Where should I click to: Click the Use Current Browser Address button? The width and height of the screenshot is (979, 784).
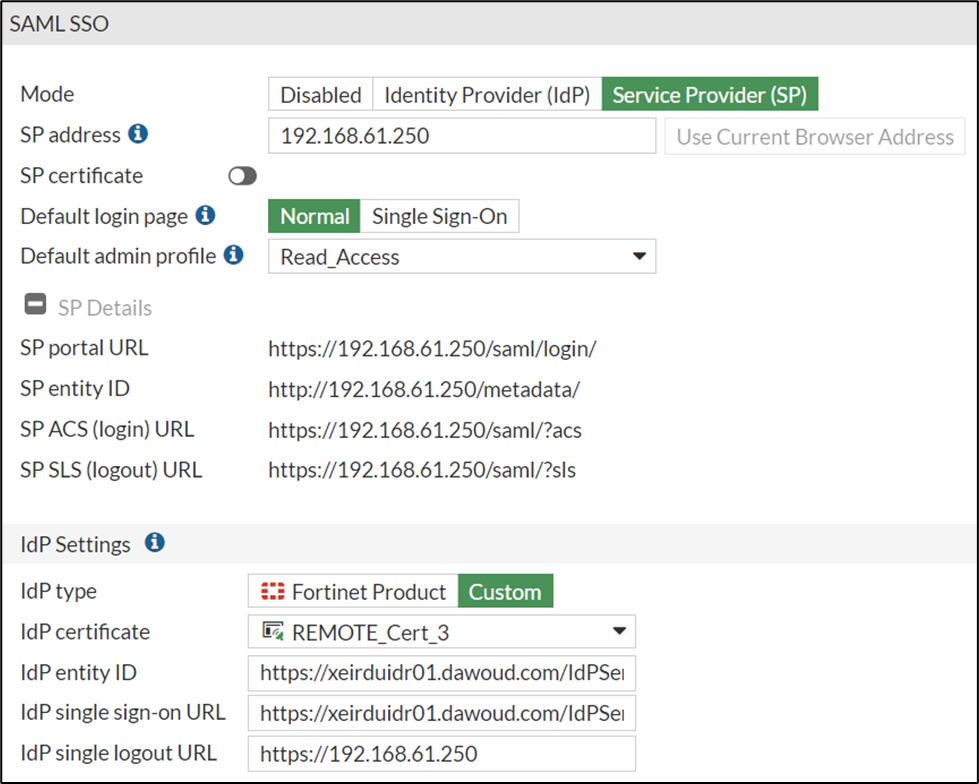click(x=814, y=136)
